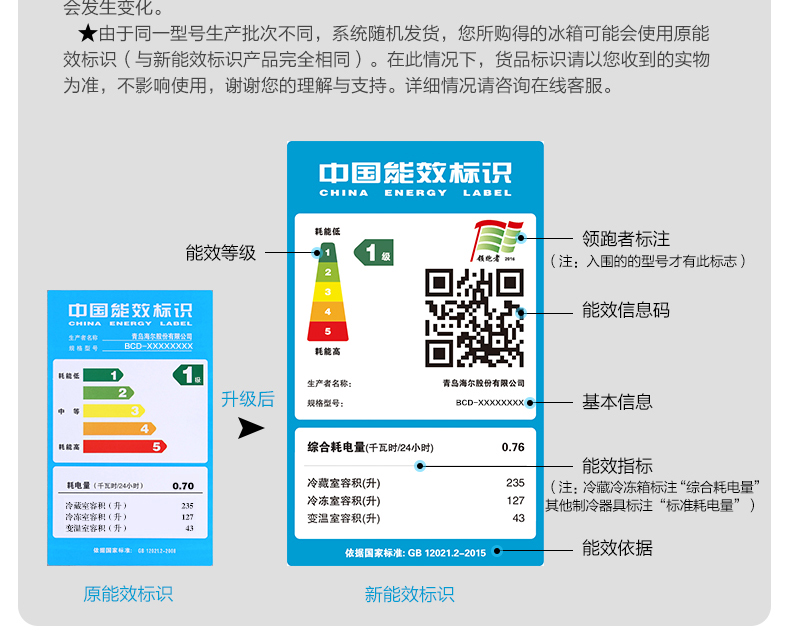Click the 原能效标识 caption
Image resolution: width=790 pixels, height=644 pixels.
coord(128,594)
